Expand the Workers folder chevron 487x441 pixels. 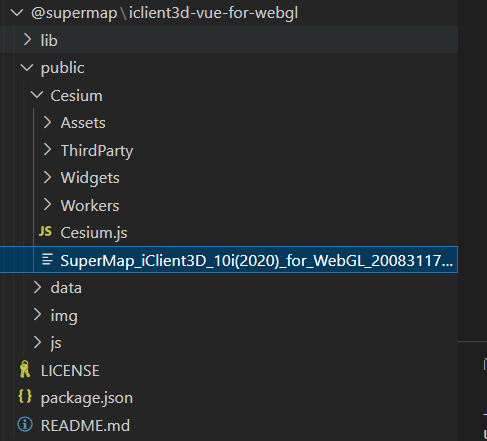[47, 205]
